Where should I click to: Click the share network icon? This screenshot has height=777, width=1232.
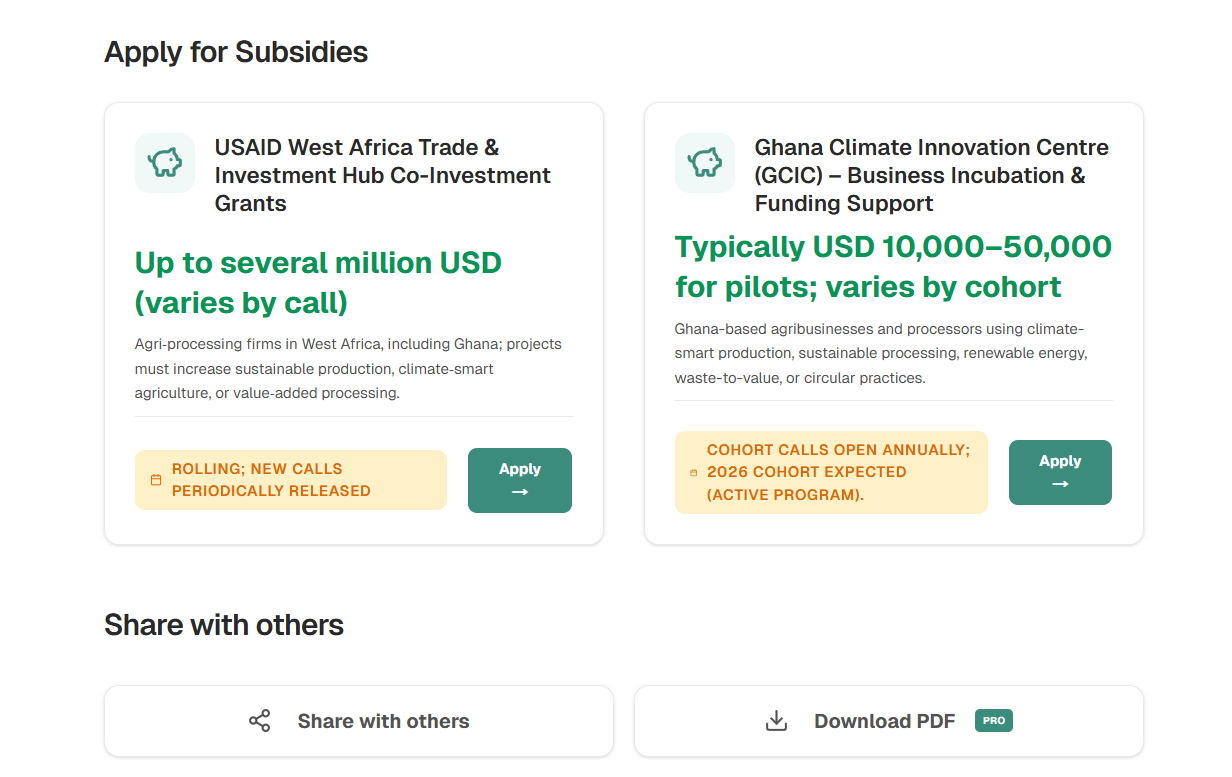point(260,721)
